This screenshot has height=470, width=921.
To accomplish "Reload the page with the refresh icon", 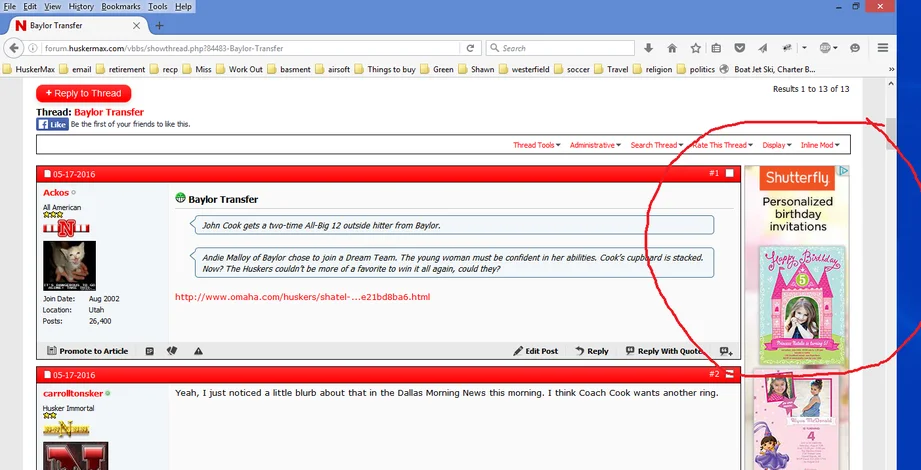I will point(470,48).
